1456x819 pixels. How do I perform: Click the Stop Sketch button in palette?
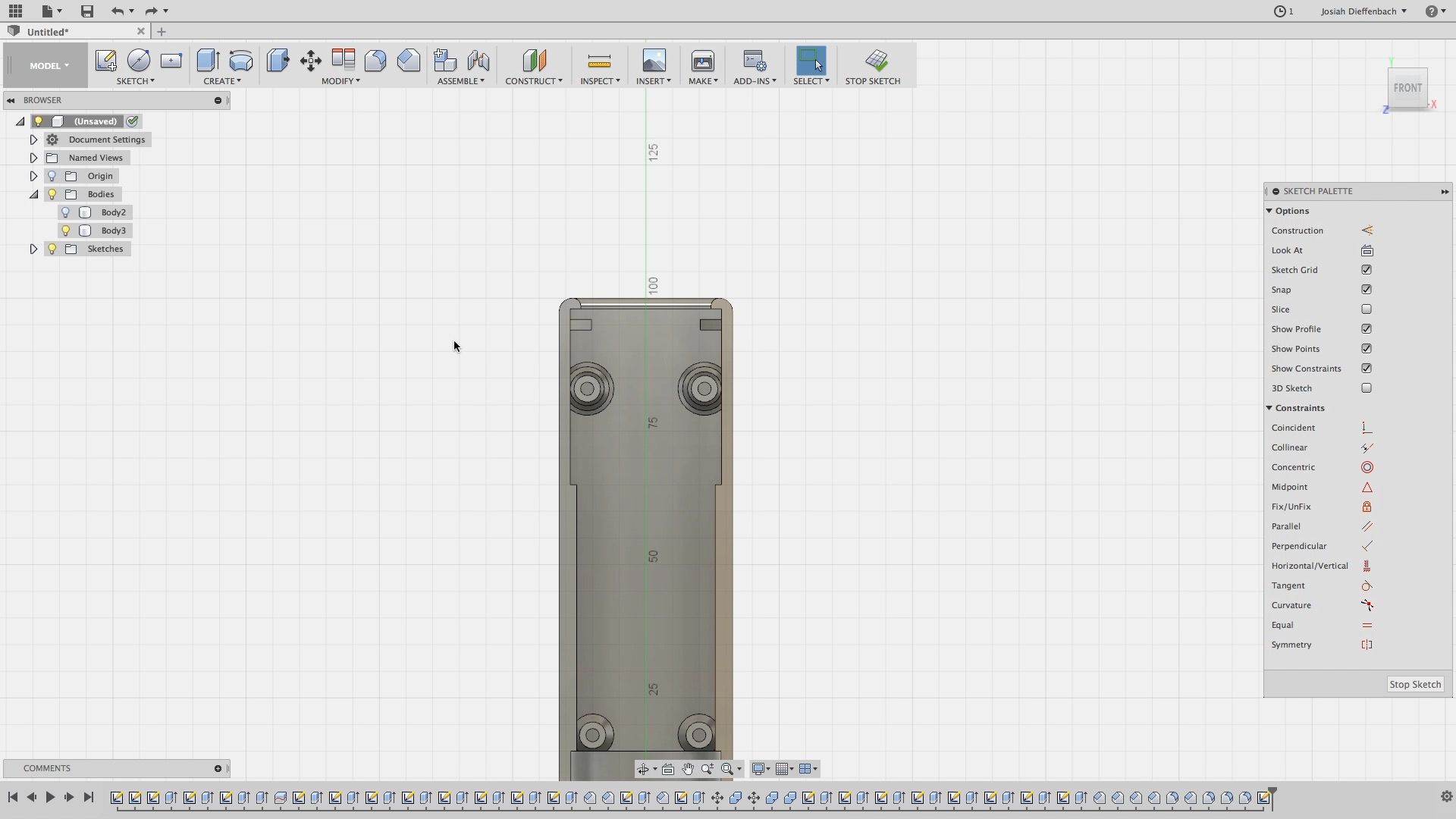point(1414,684)
